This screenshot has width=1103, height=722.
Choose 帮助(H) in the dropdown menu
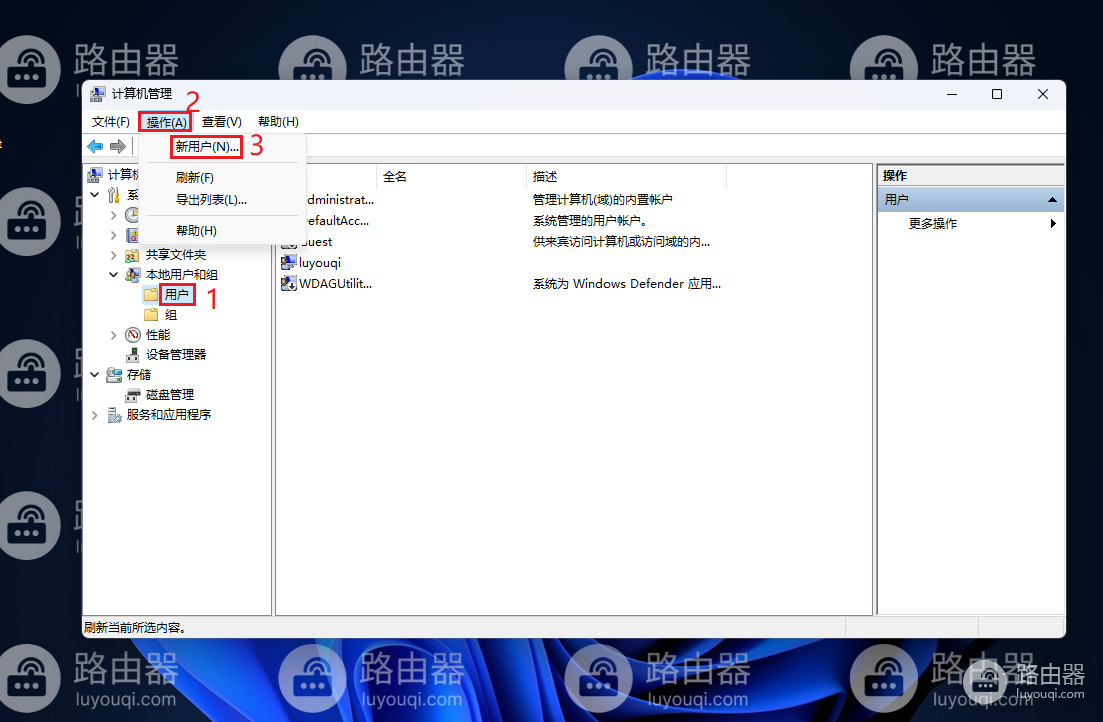(196, 230)
